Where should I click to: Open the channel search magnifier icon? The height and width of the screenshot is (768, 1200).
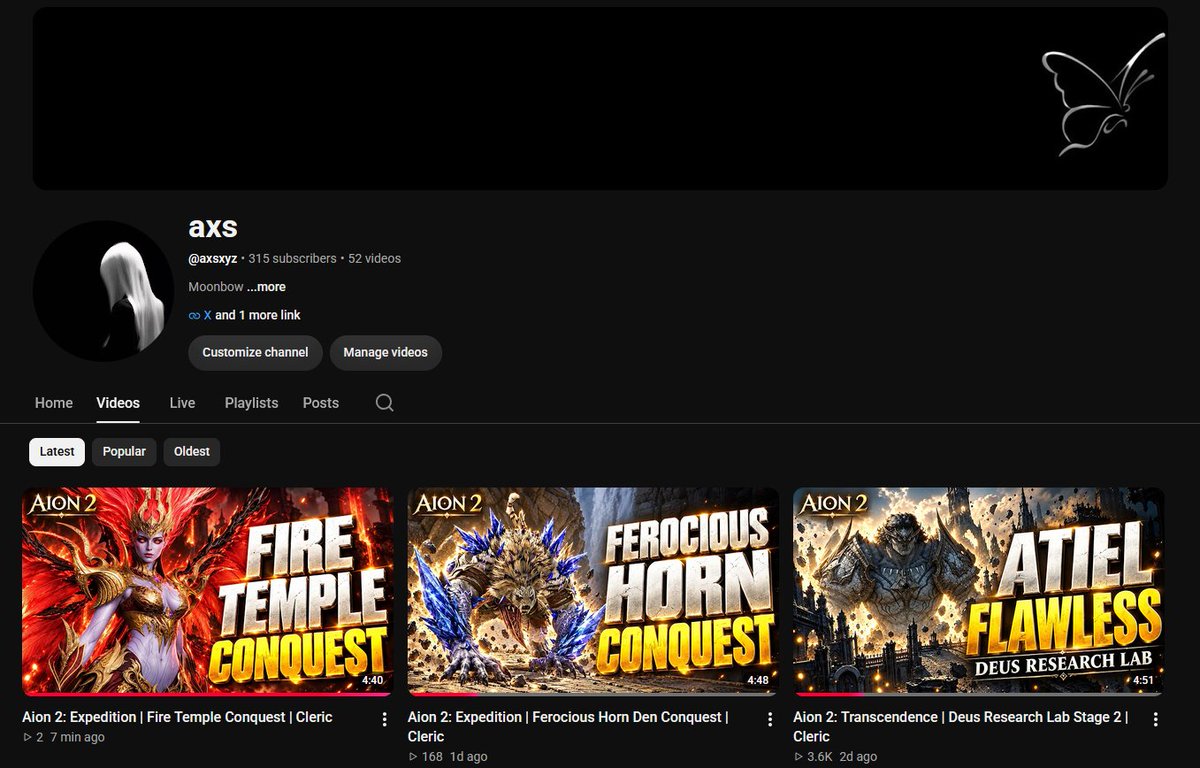coord(384,403)
